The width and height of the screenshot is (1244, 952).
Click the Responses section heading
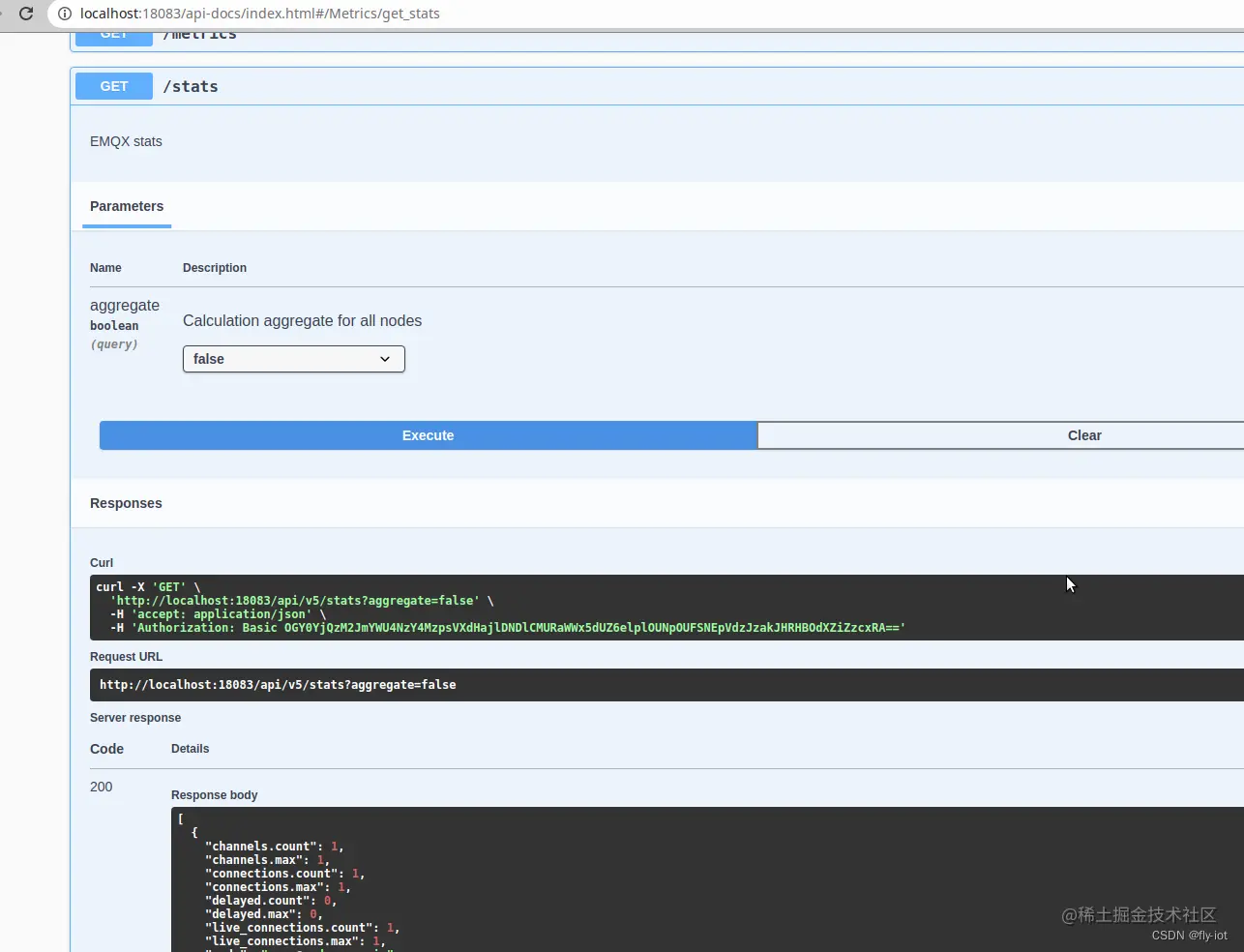(126, 503)
